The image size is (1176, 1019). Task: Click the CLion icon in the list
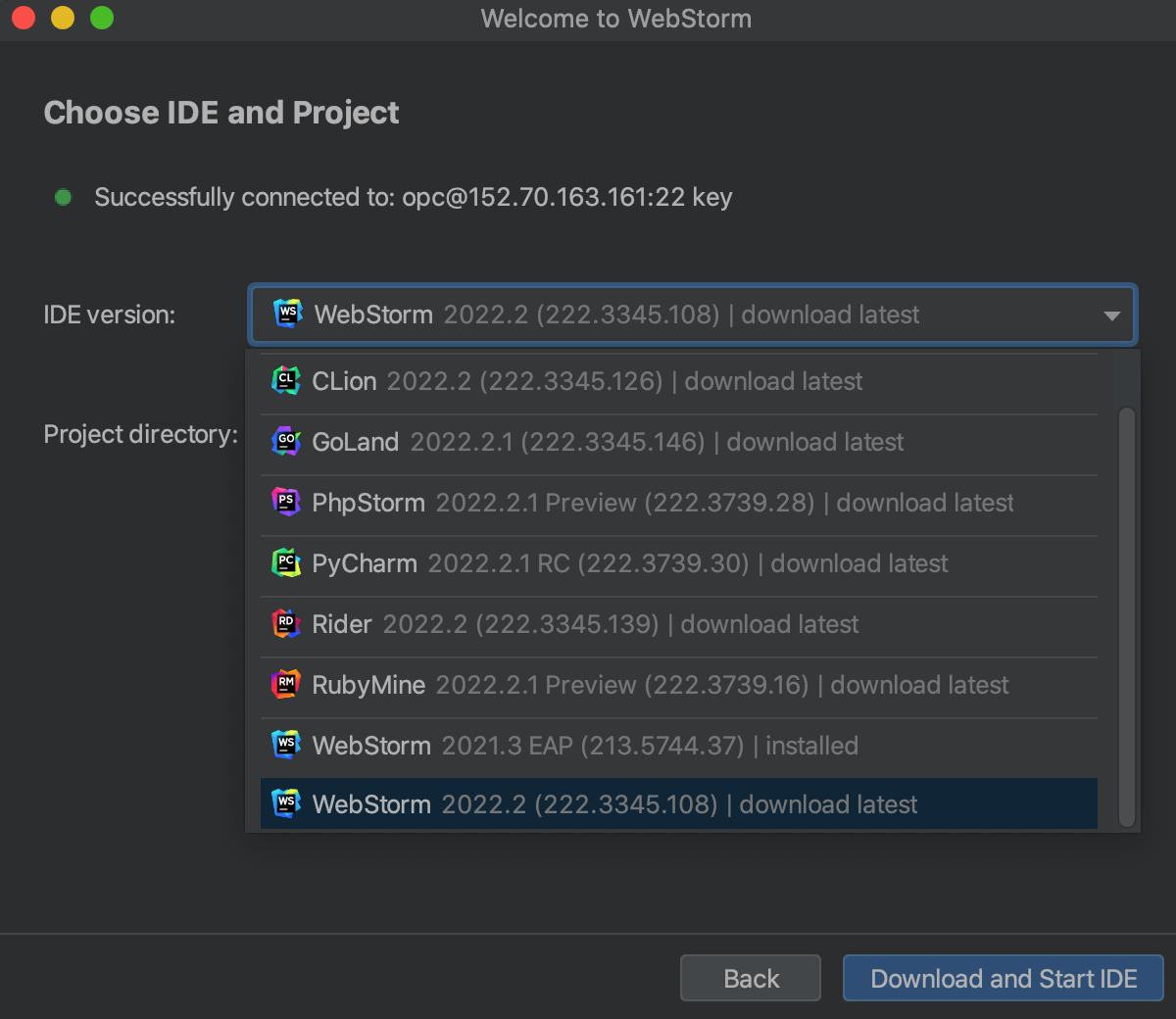[284, 381]
